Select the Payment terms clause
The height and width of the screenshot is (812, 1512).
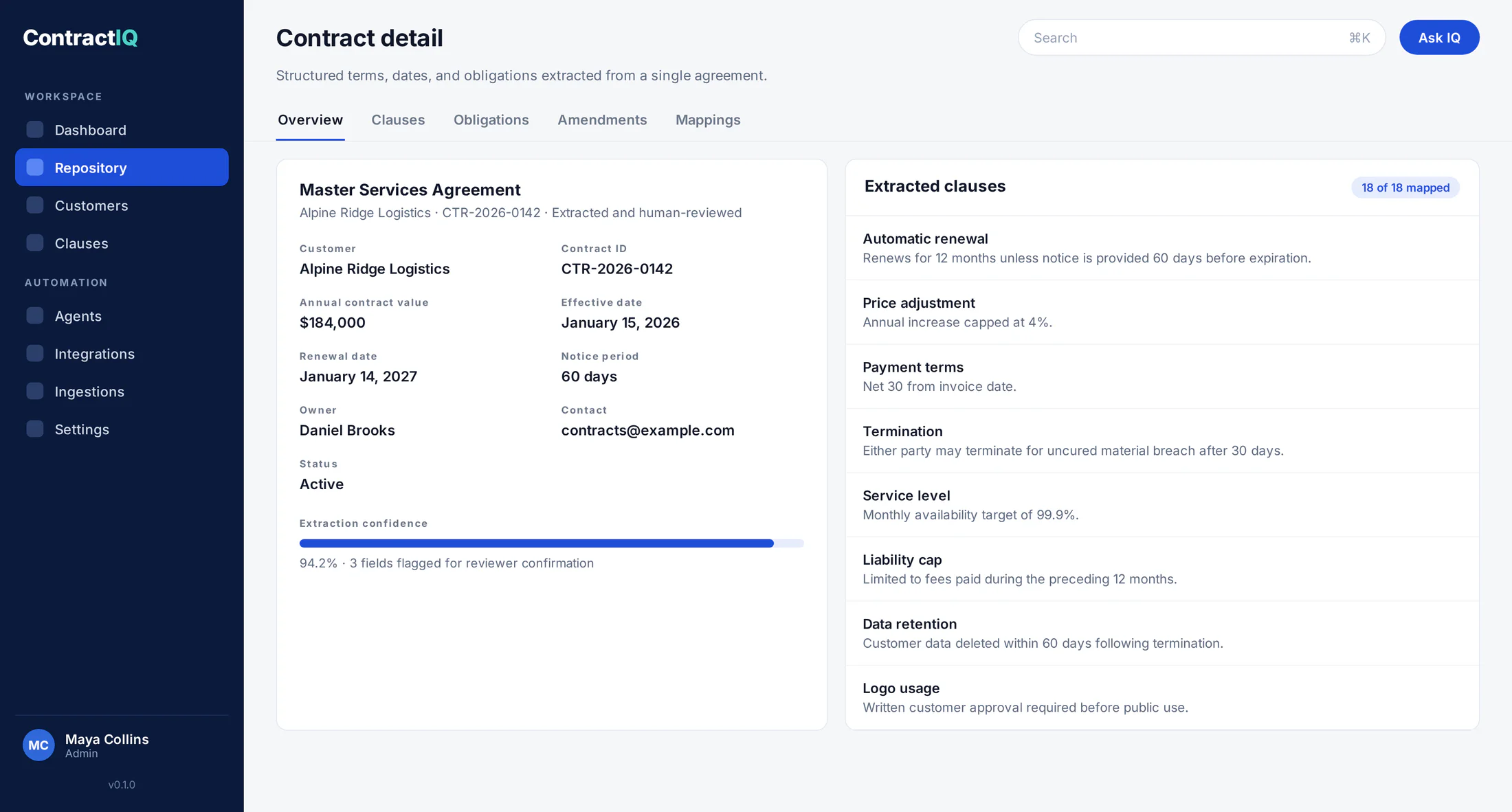1162,376
